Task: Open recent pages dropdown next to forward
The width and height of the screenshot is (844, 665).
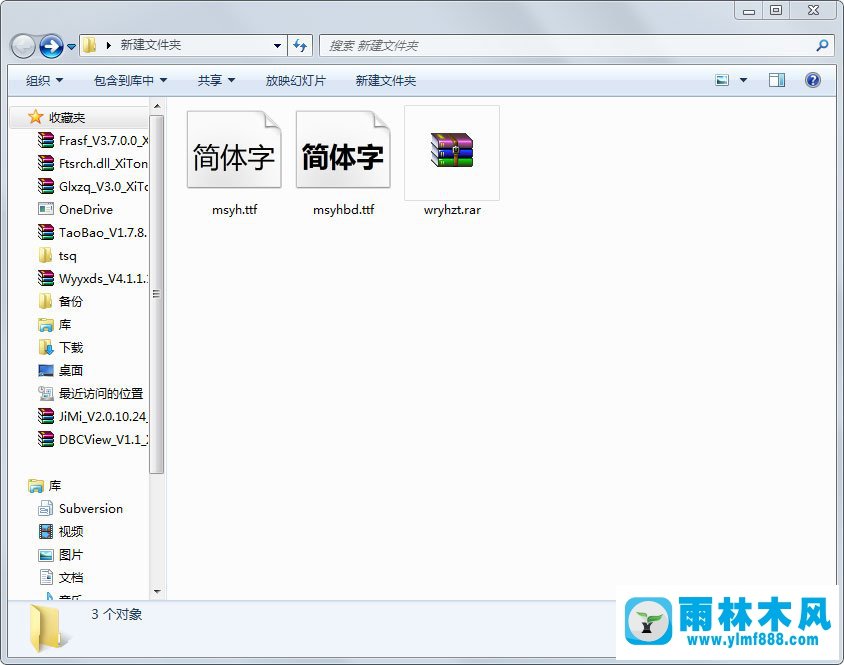Action: point(72,47)
